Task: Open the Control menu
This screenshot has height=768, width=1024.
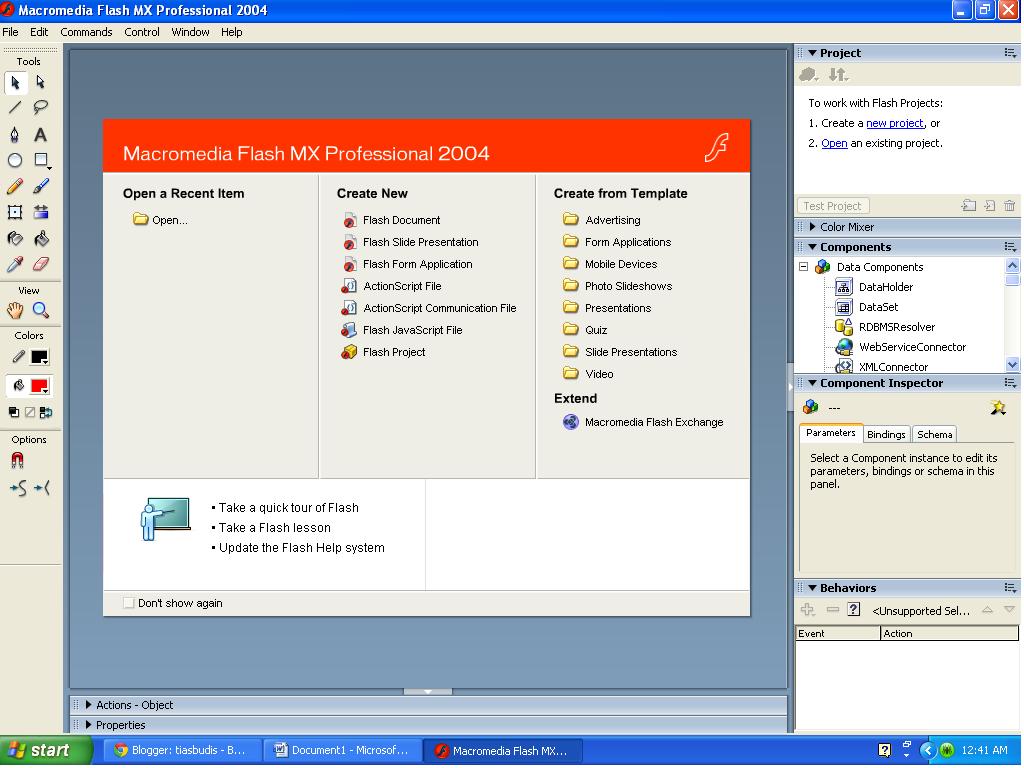Action: point(142,32)
